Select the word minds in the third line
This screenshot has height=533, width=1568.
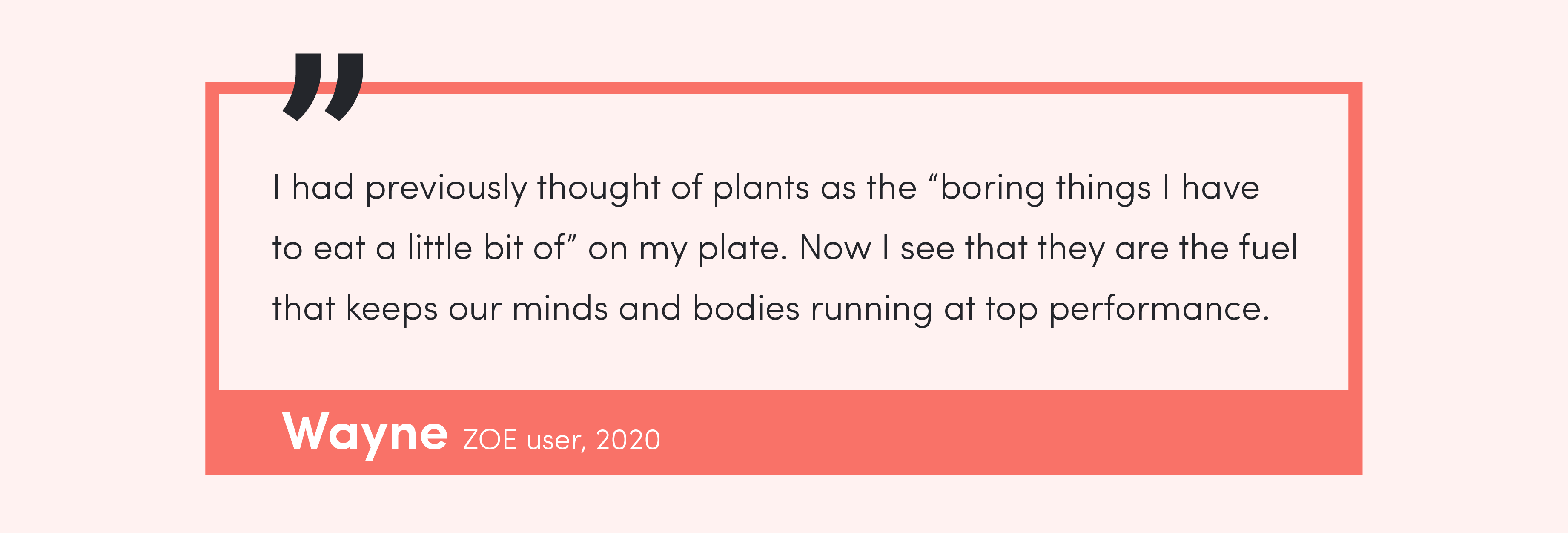point(560,308)
